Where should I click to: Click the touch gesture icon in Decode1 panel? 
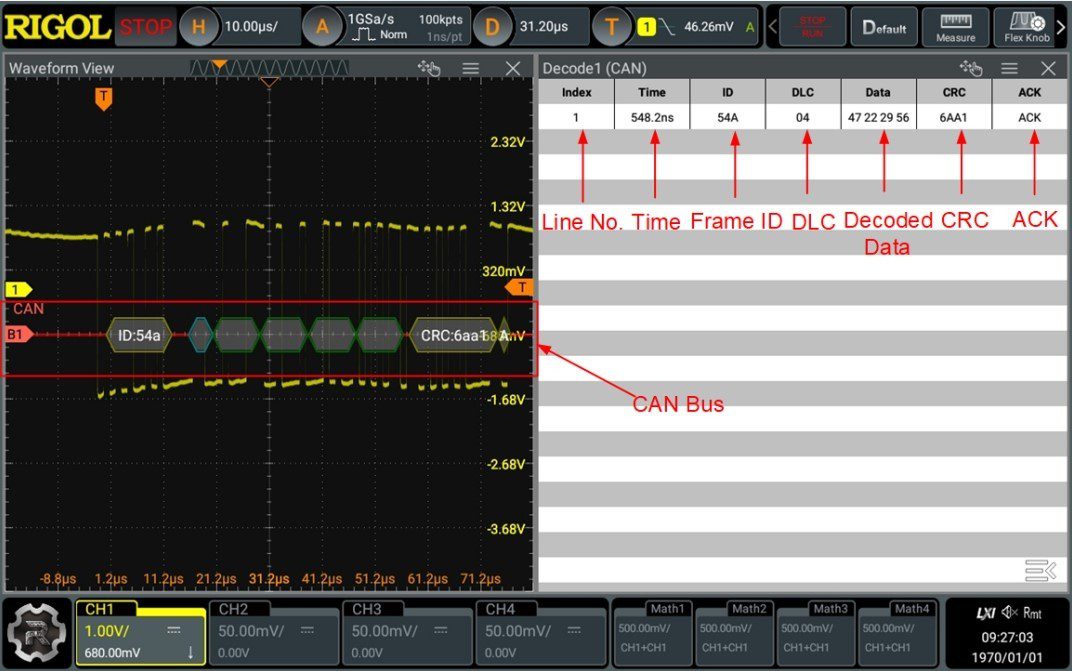(970, 68)
